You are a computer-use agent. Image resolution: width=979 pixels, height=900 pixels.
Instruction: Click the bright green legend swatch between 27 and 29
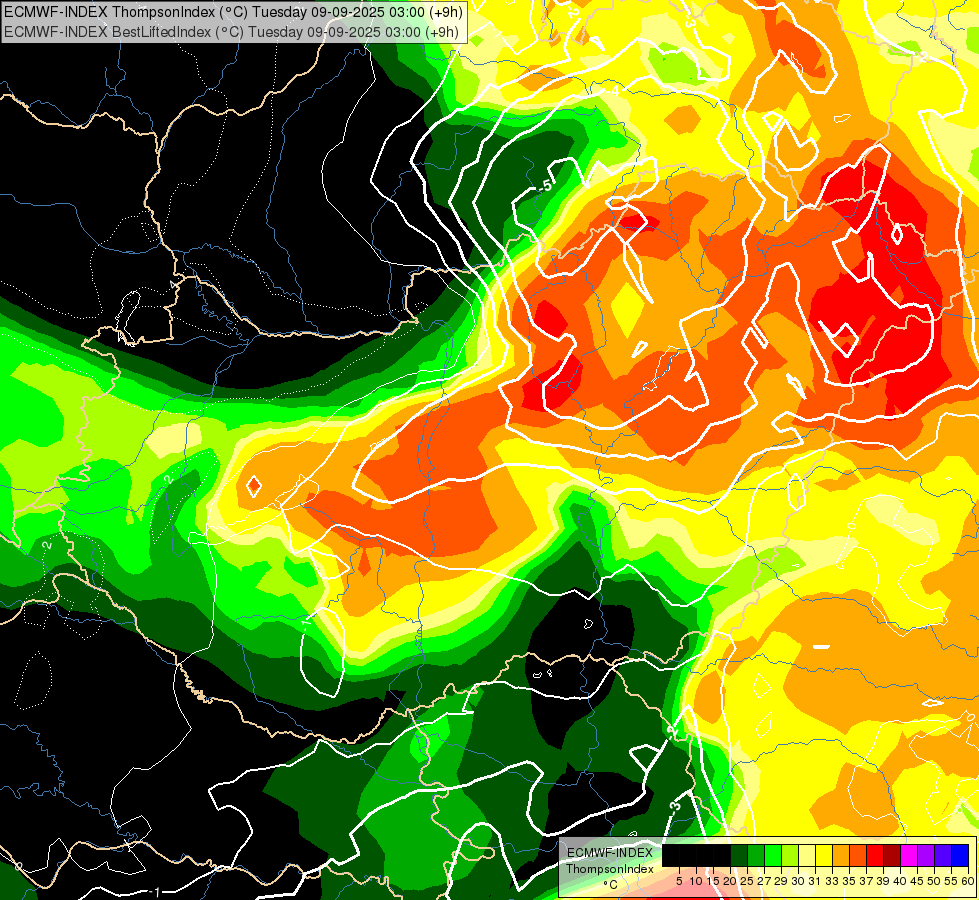click(x=773, y=855)
